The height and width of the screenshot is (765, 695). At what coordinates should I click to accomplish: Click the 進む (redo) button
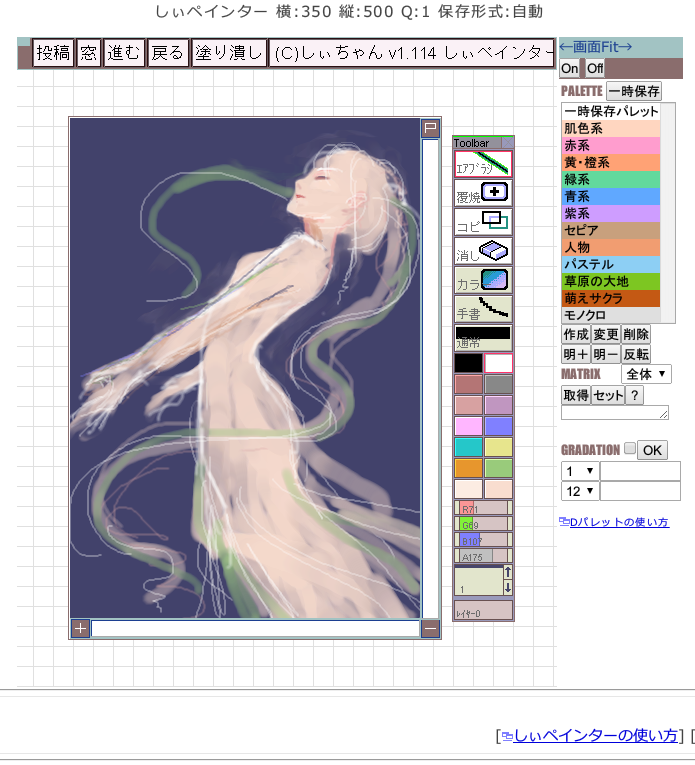click(x=124, y=53)
